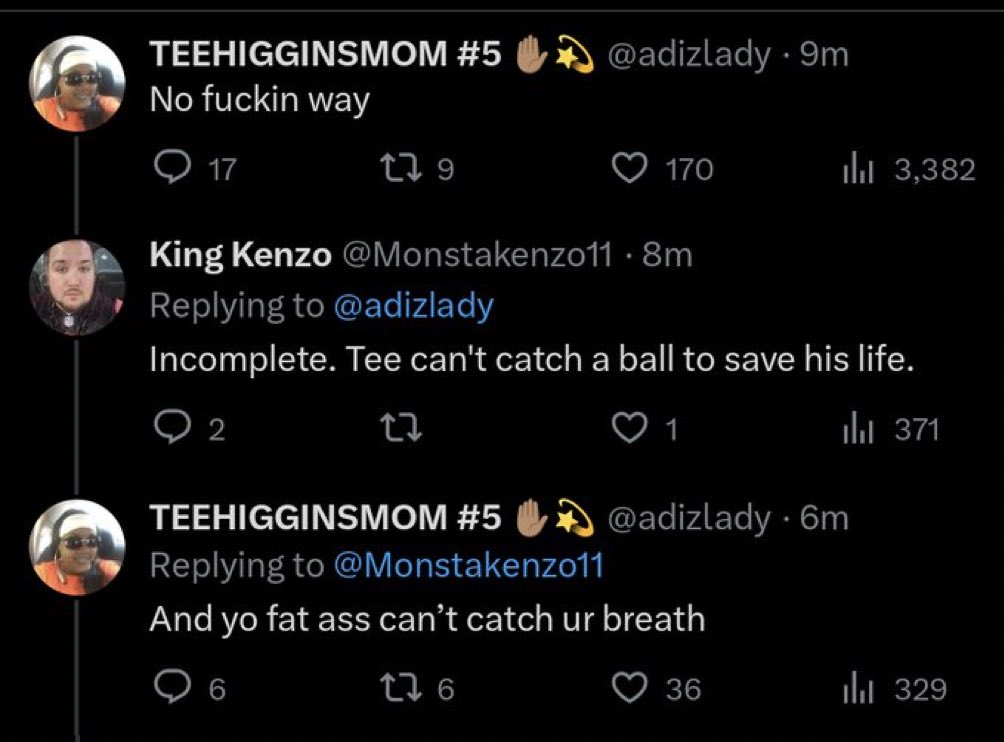The image size is (1004, 742).
Task: Open King Kenzo's profile picture
Action: click(77, 284)
